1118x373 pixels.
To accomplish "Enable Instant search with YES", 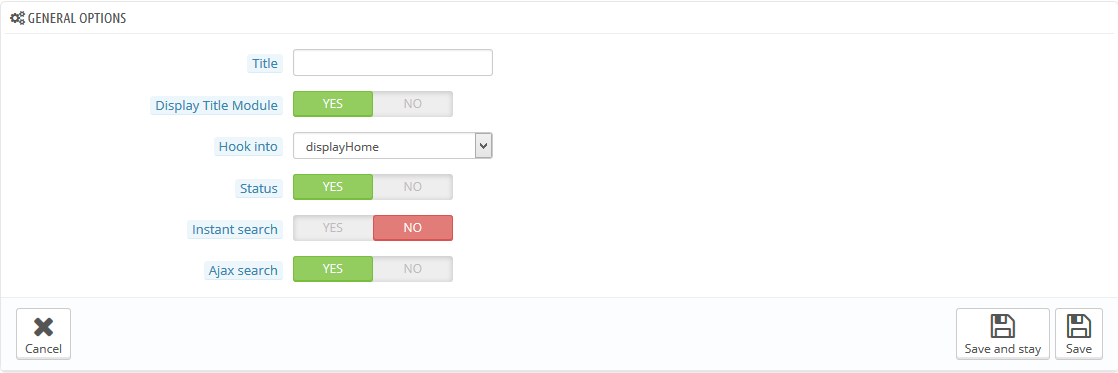I will coord(333,228).
